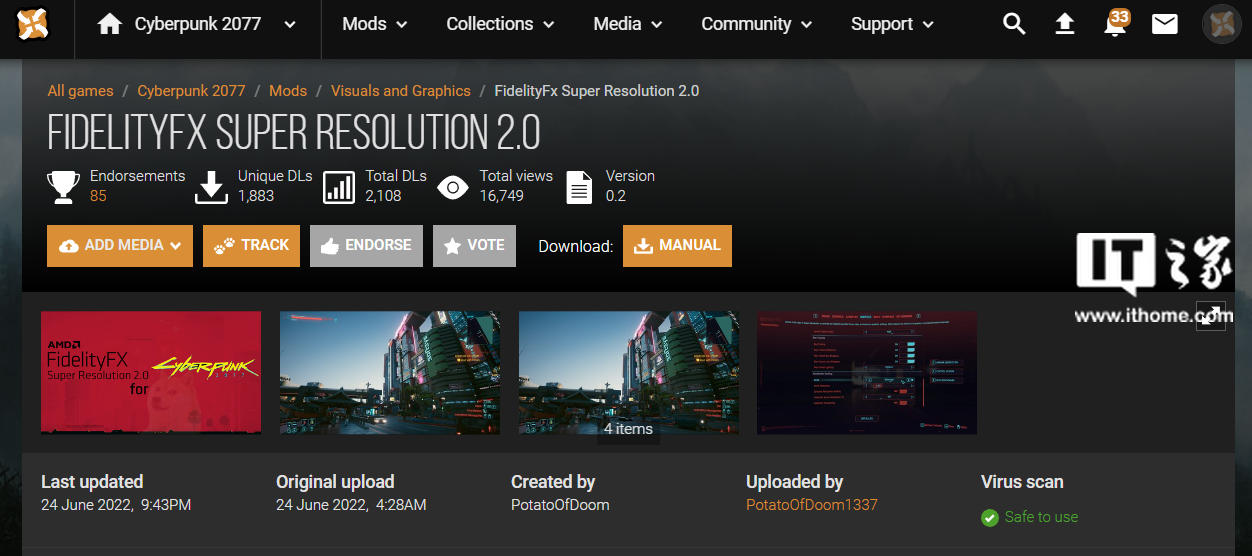
Task: Click the Total DLs bar chart icon
Action: (x=339, y=187)
